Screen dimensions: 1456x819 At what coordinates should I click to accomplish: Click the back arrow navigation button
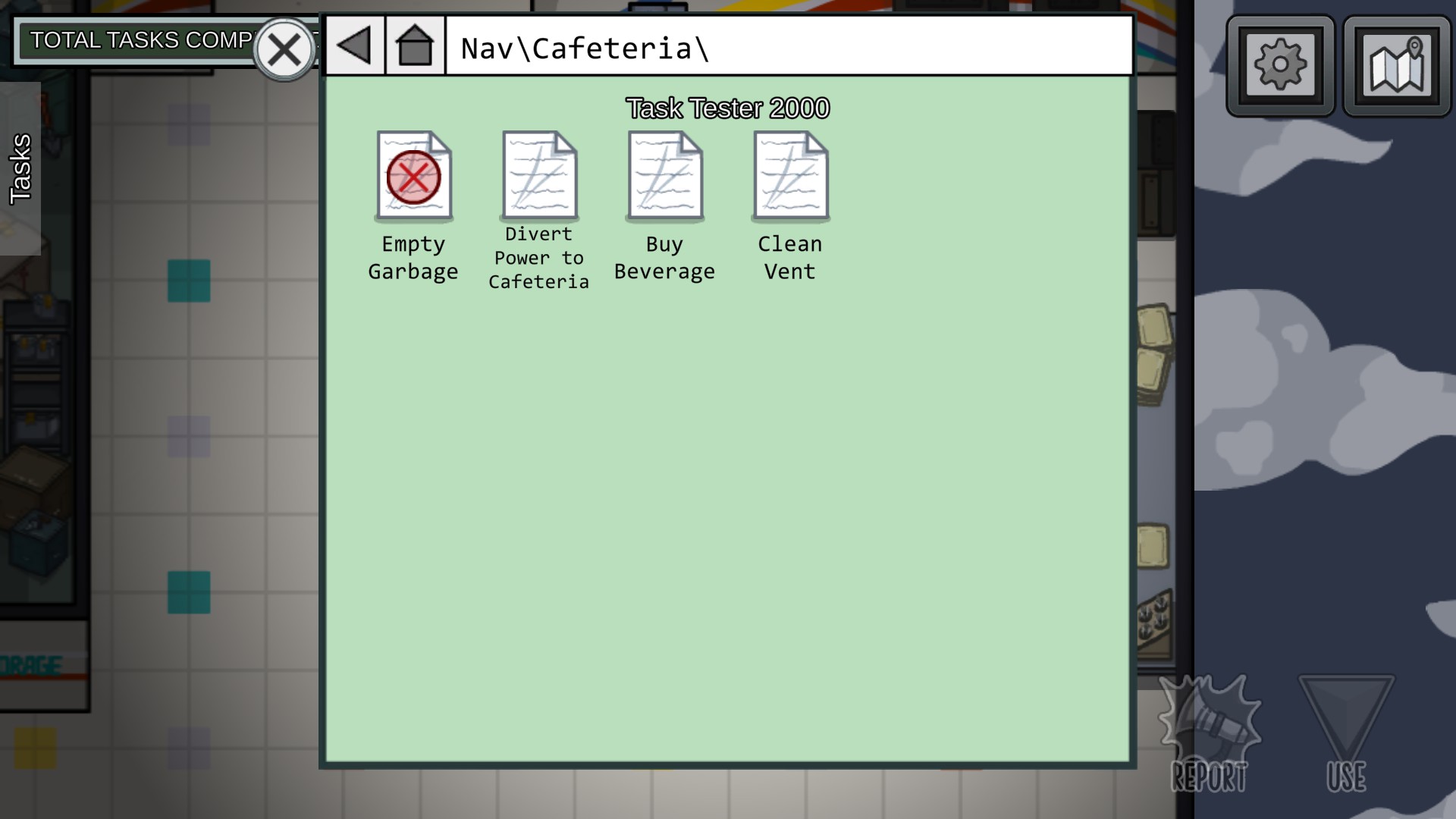354,45
